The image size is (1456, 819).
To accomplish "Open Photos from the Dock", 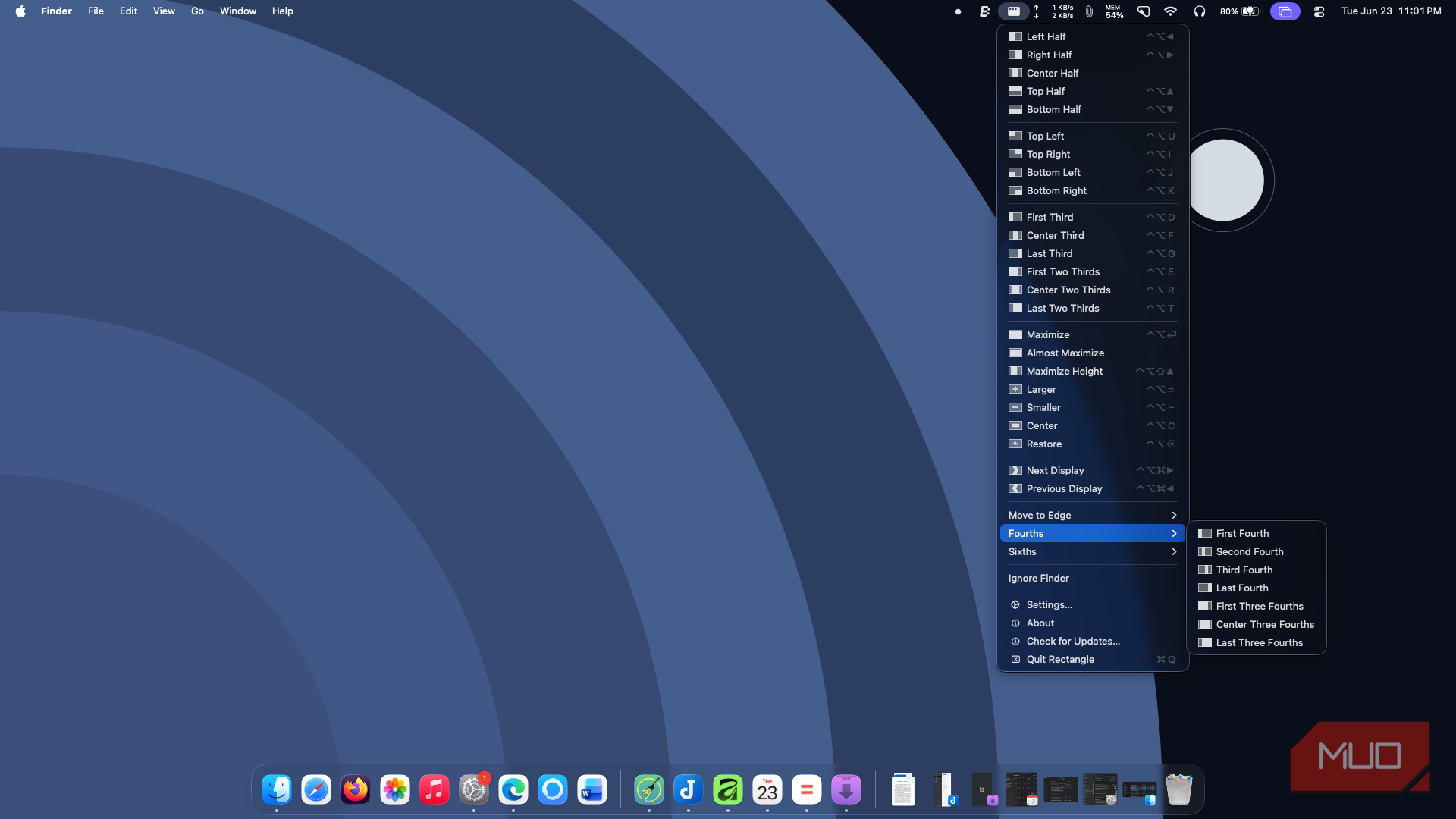I will (395, 790).
